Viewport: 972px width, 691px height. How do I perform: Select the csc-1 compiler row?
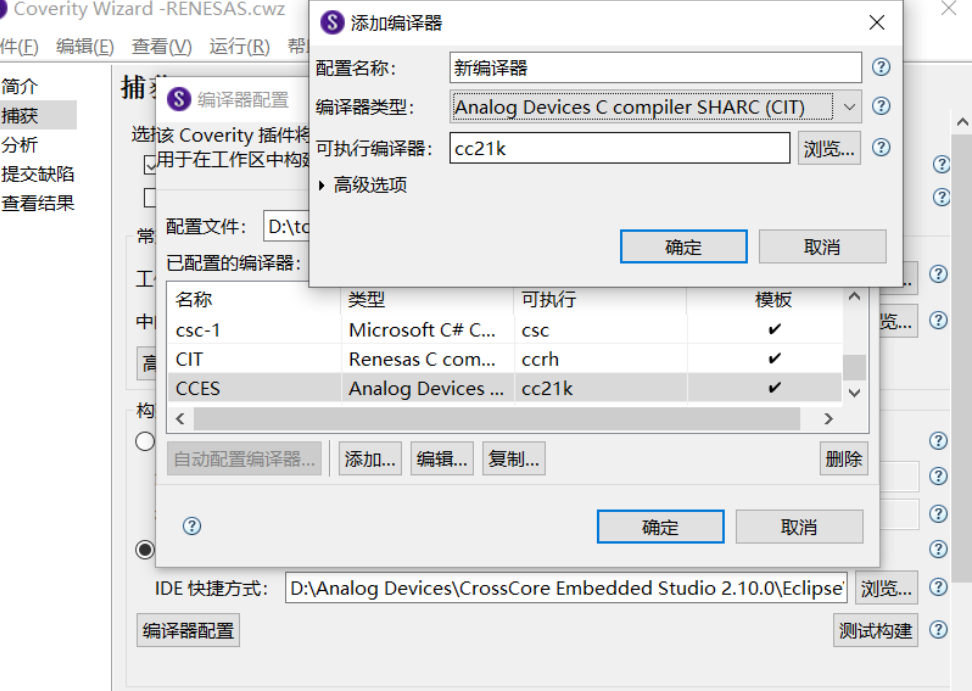505,330
